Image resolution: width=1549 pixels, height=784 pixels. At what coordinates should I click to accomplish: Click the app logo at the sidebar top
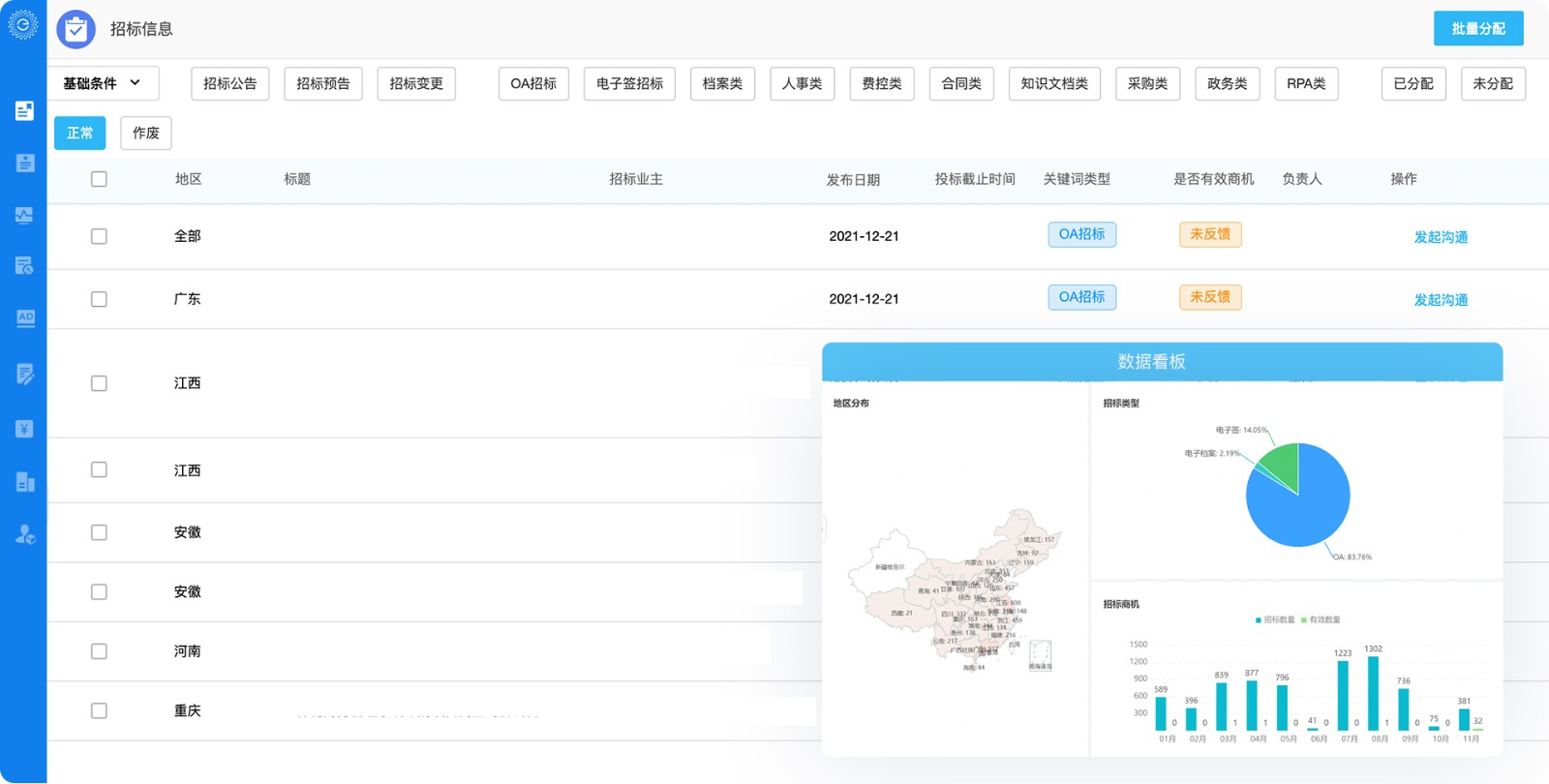click(23, 24)
